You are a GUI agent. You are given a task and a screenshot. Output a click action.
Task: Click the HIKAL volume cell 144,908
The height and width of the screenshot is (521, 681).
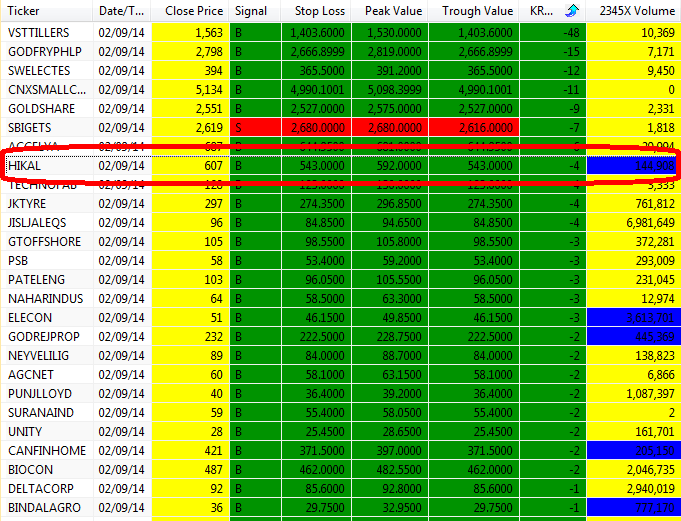coord(634,166)
